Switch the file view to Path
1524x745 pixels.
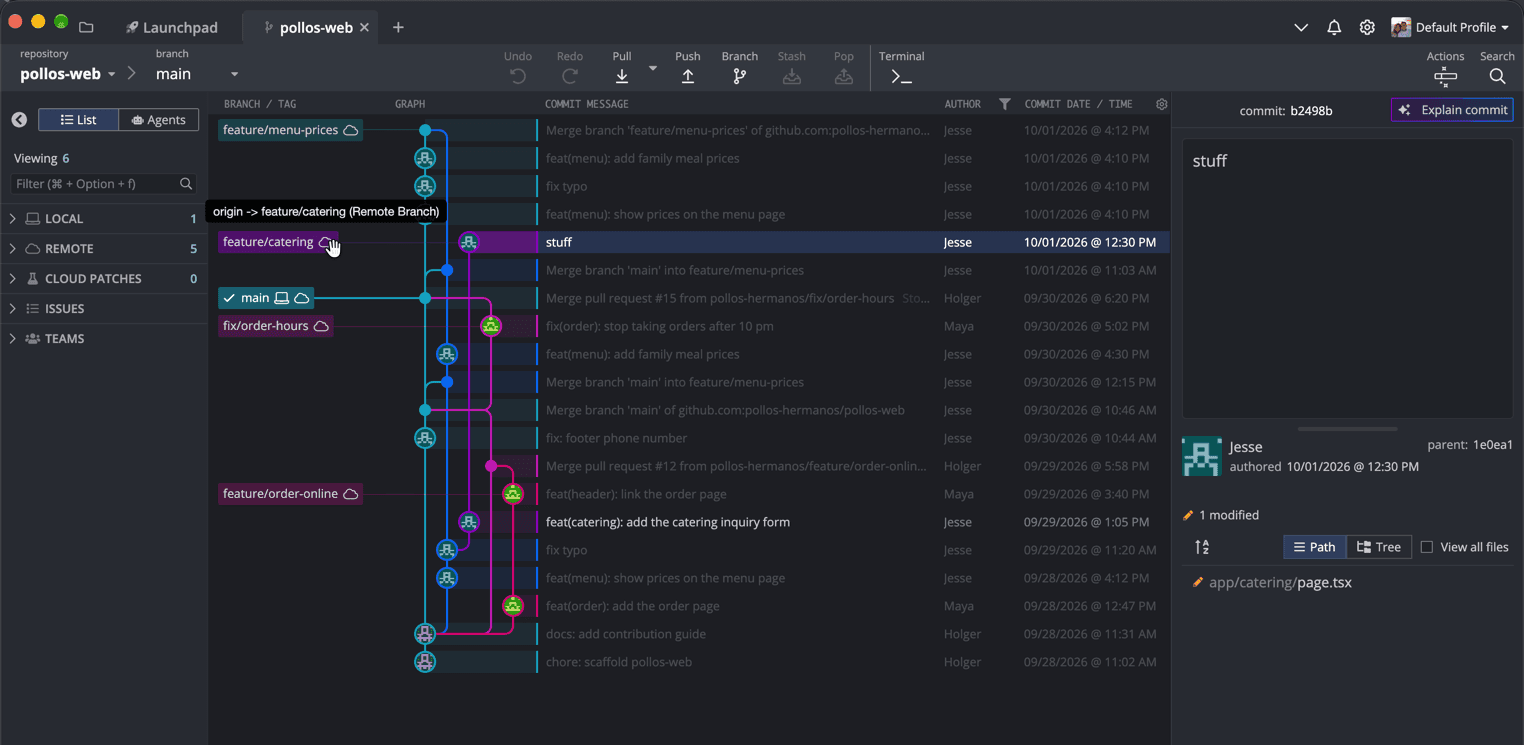1314,547
